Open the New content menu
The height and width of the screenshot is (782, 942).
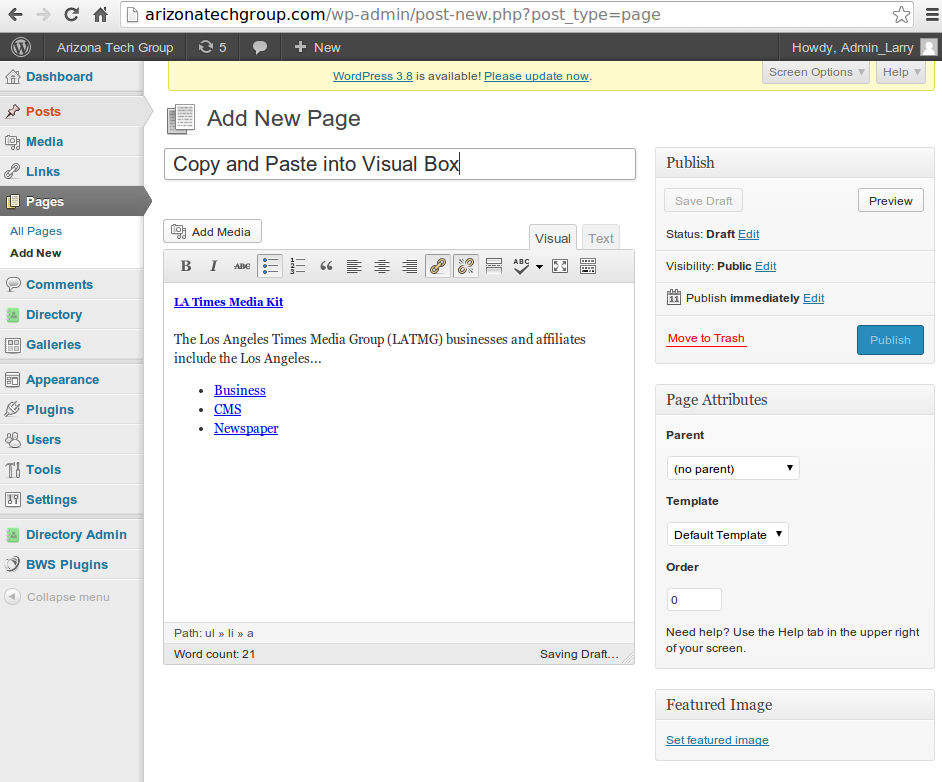click(x=317, y=47)
